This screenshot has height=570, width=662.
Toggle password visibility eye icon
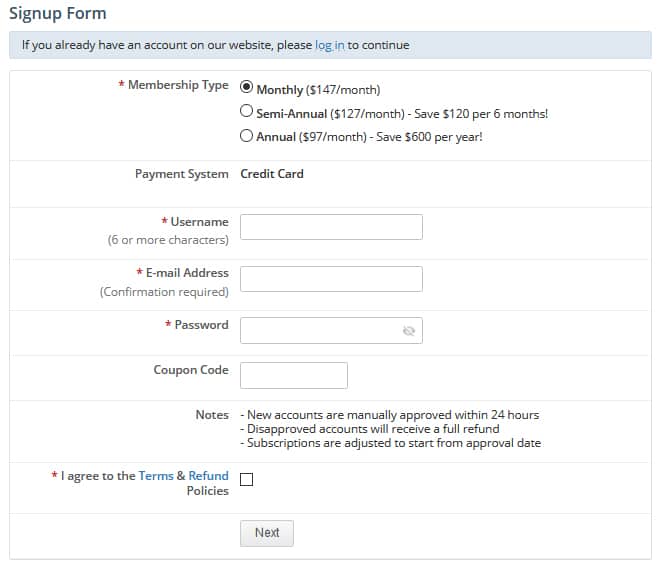[x=408, y=331]
